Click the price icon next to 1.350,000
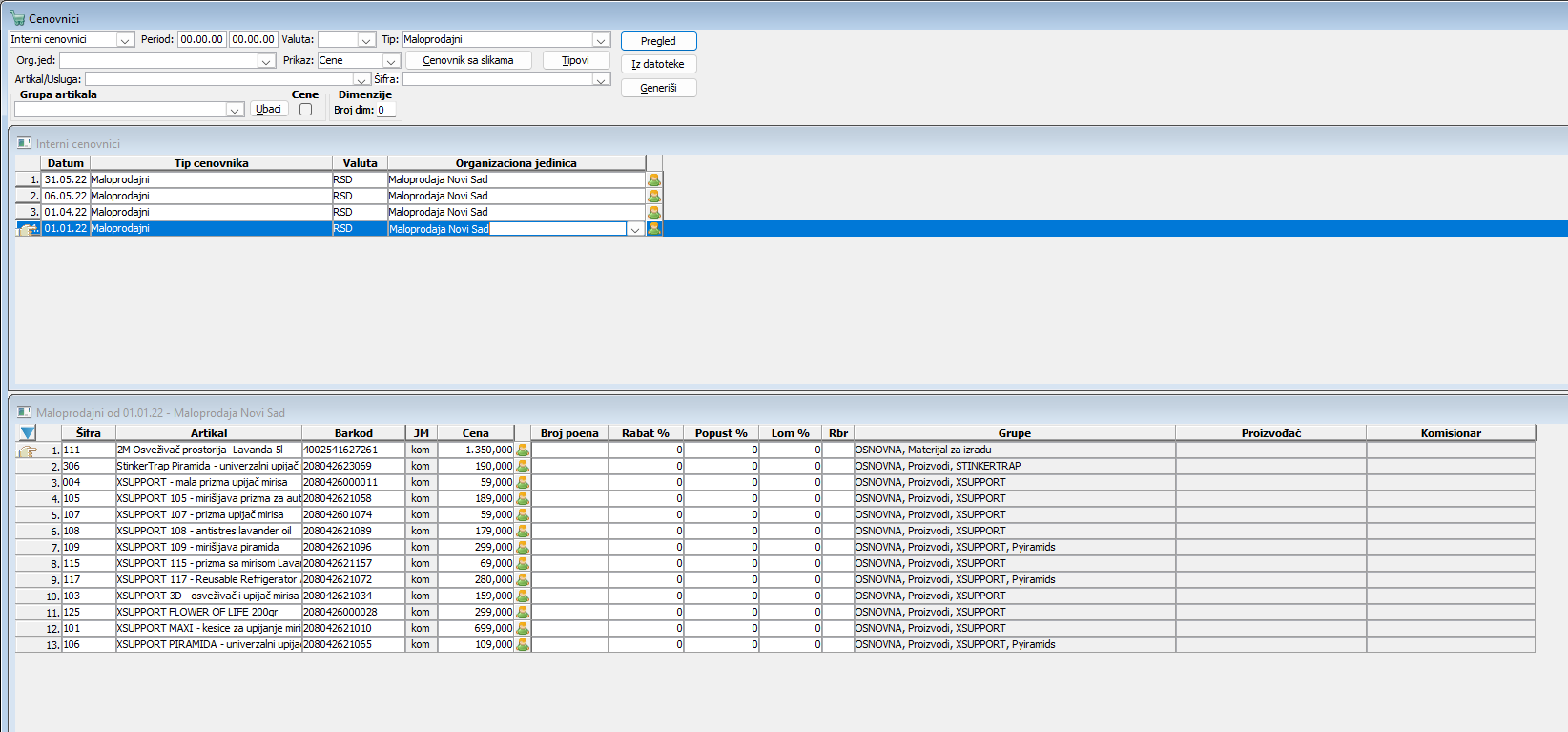 tap(523, 450)
